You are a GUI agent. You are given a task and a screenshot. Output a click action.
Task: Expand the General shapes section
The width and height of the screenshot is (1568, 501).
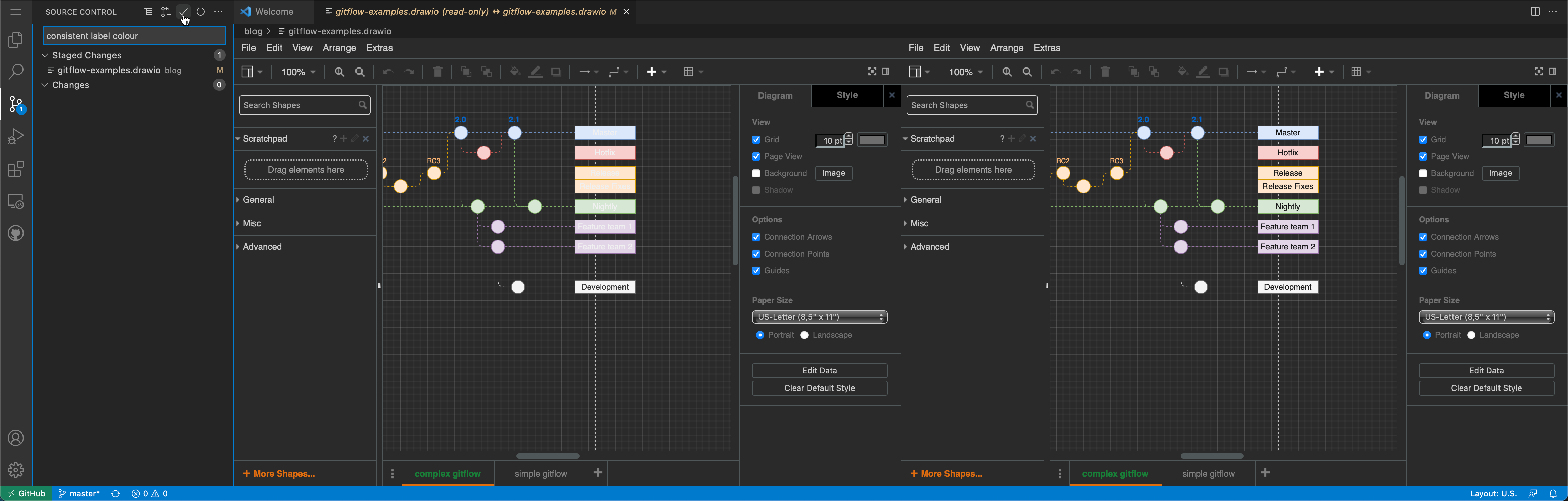coord(258,200)
